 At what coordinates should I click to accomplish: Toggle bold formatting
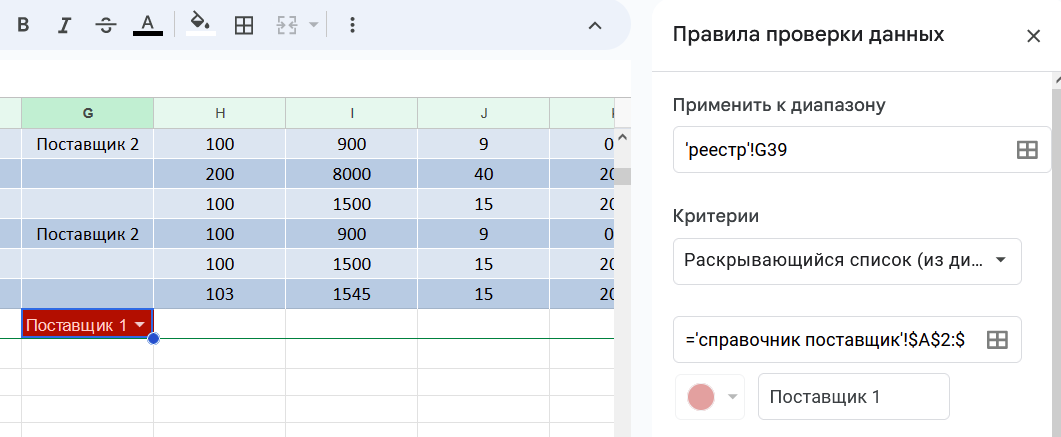coord(23,26)
